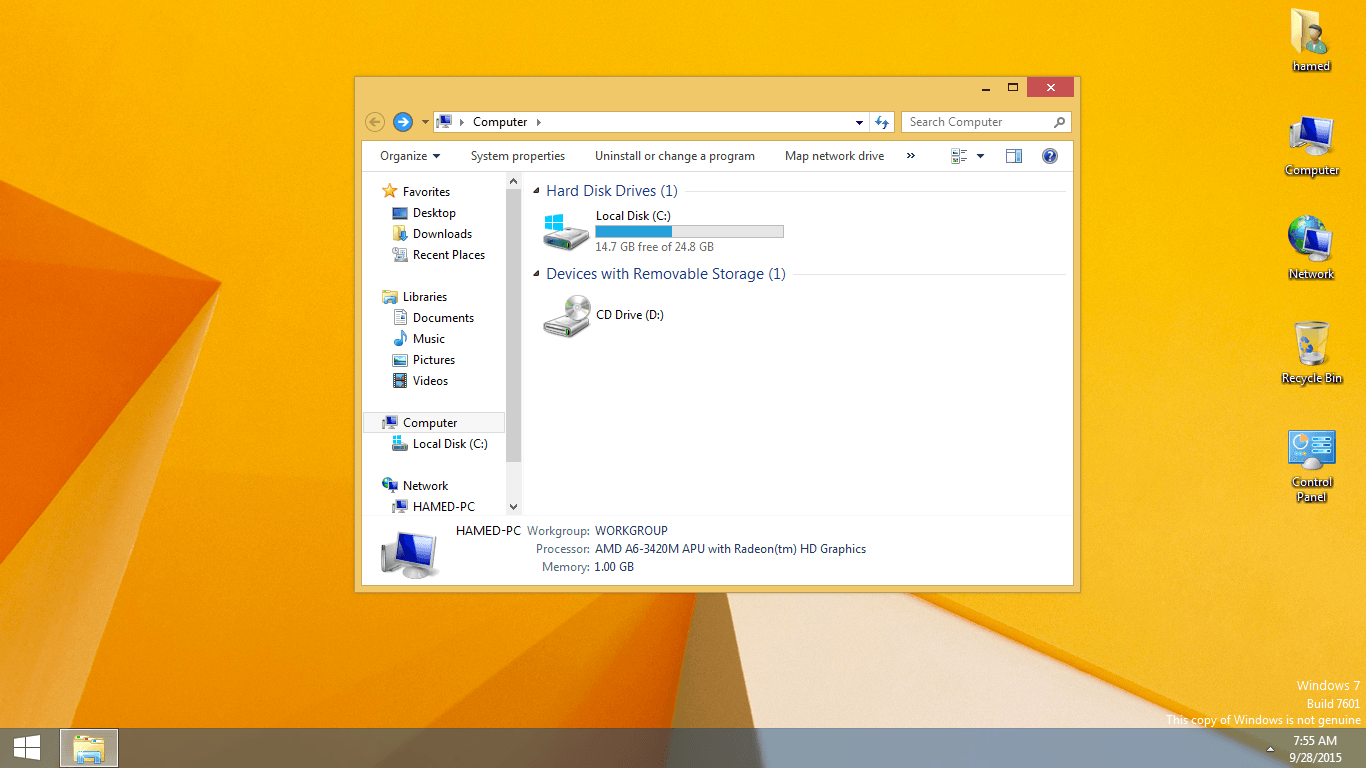Open the Organize dropdown menu
The image size is (1366, 768).
tap(408, 156)
